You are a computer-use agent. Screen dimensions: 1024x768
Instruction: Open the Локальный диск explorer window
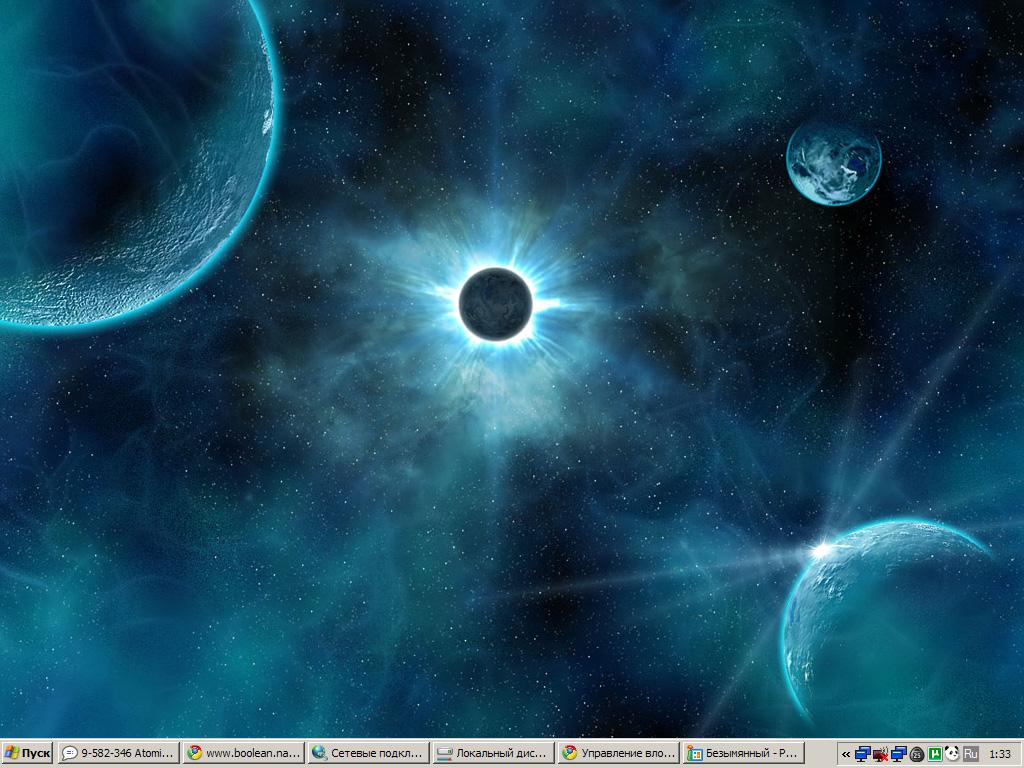(493, 753)
